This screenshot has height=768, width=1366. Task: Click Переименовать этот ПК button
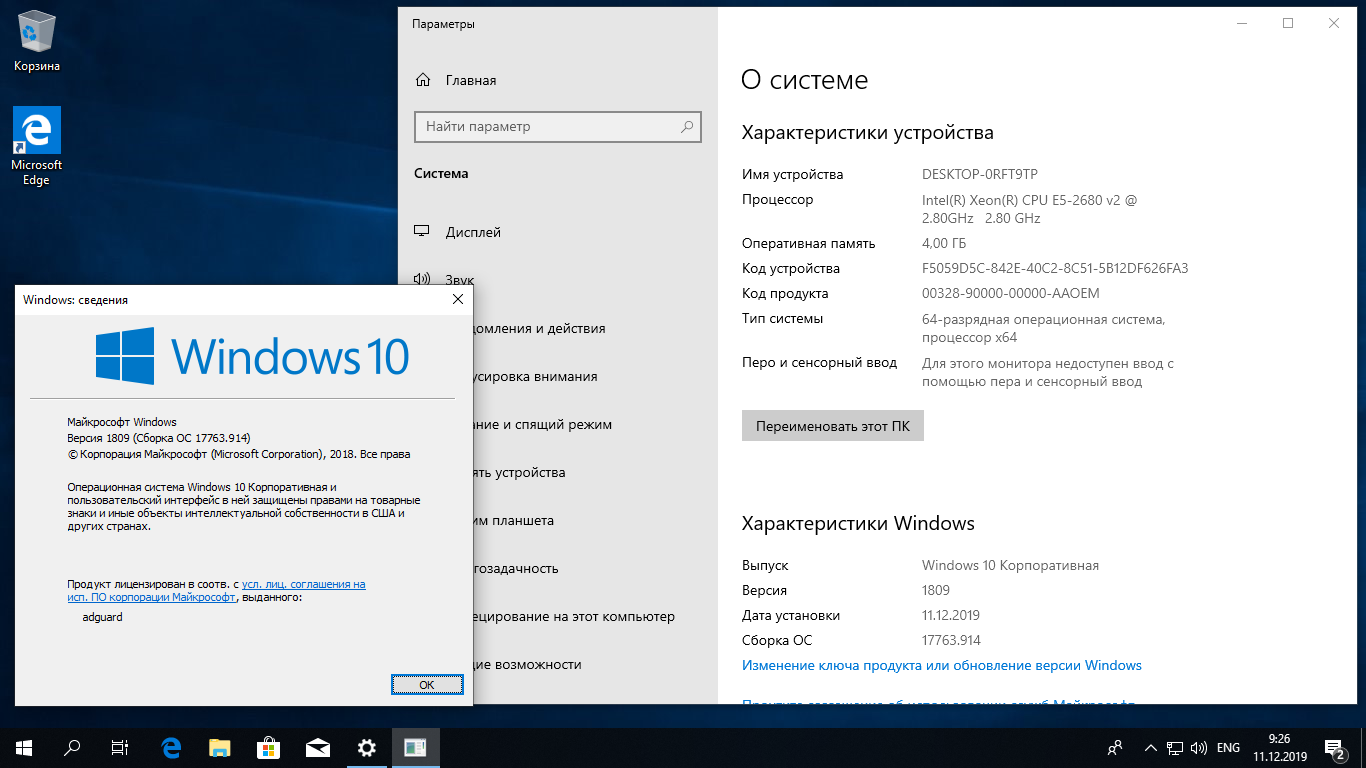(833, 425)
